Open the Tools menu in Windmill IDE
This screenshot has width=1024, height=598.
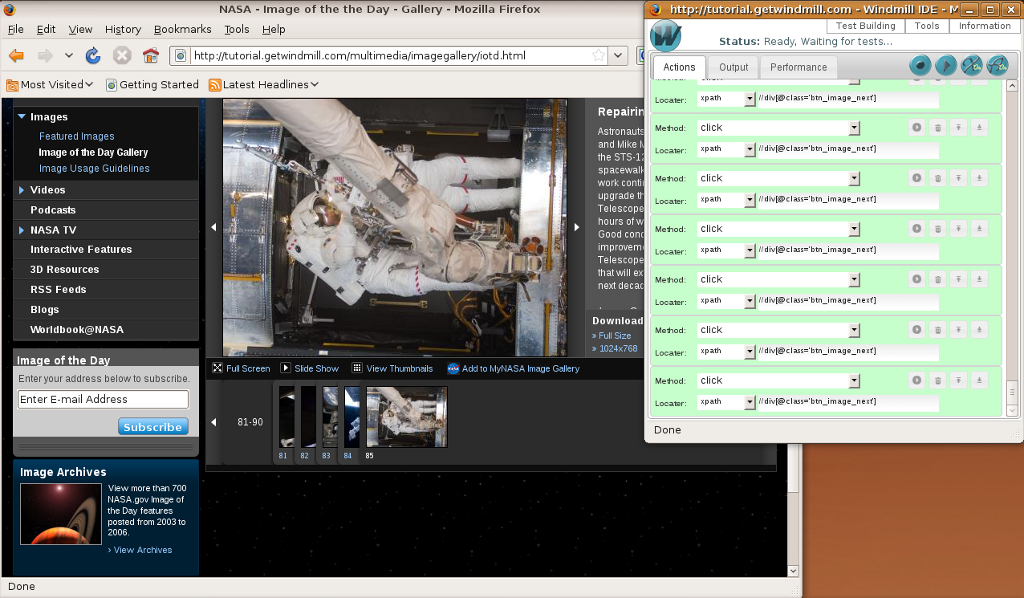point(927,26)
